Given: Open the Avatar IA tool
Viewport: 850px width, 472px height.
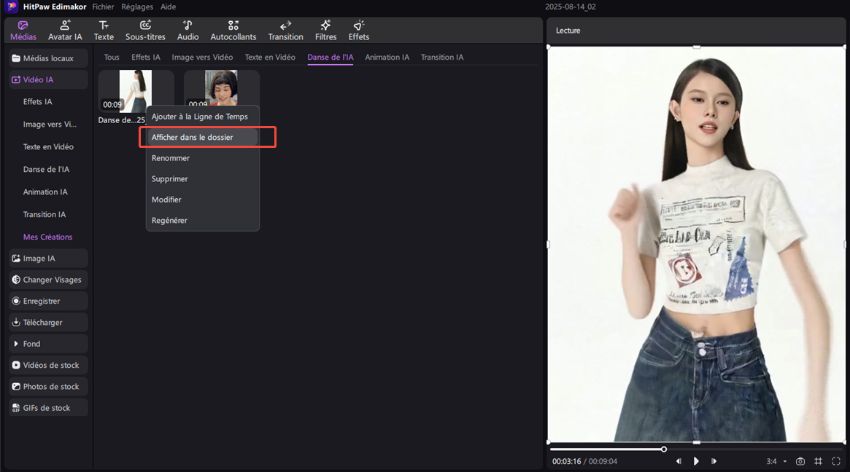Looking at the screenshot, I should 65,31.
